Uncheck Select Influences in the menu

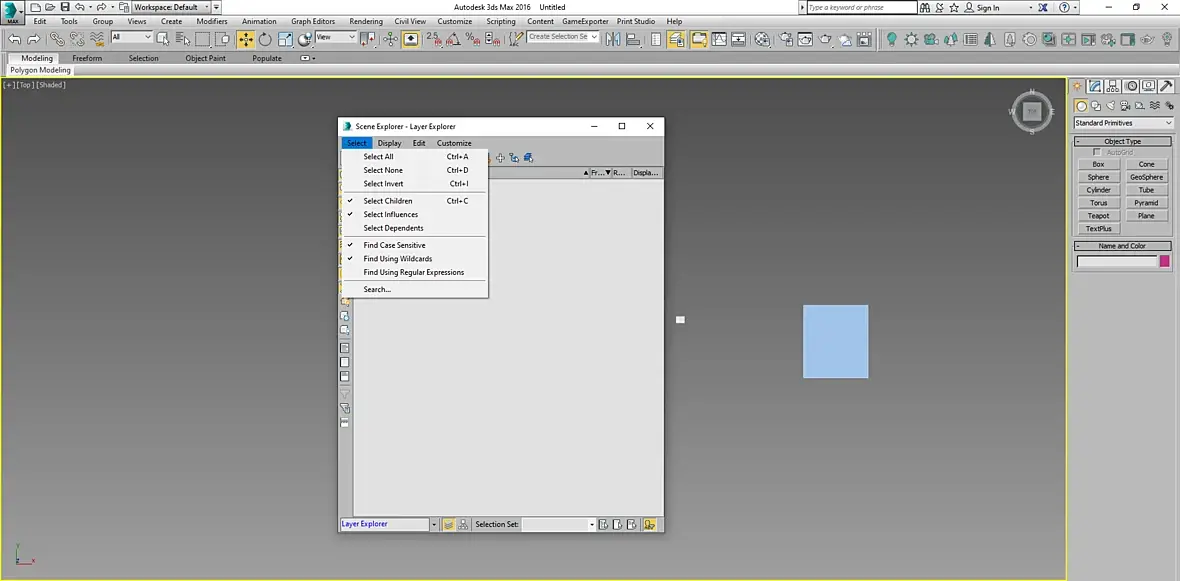point(391,214)
